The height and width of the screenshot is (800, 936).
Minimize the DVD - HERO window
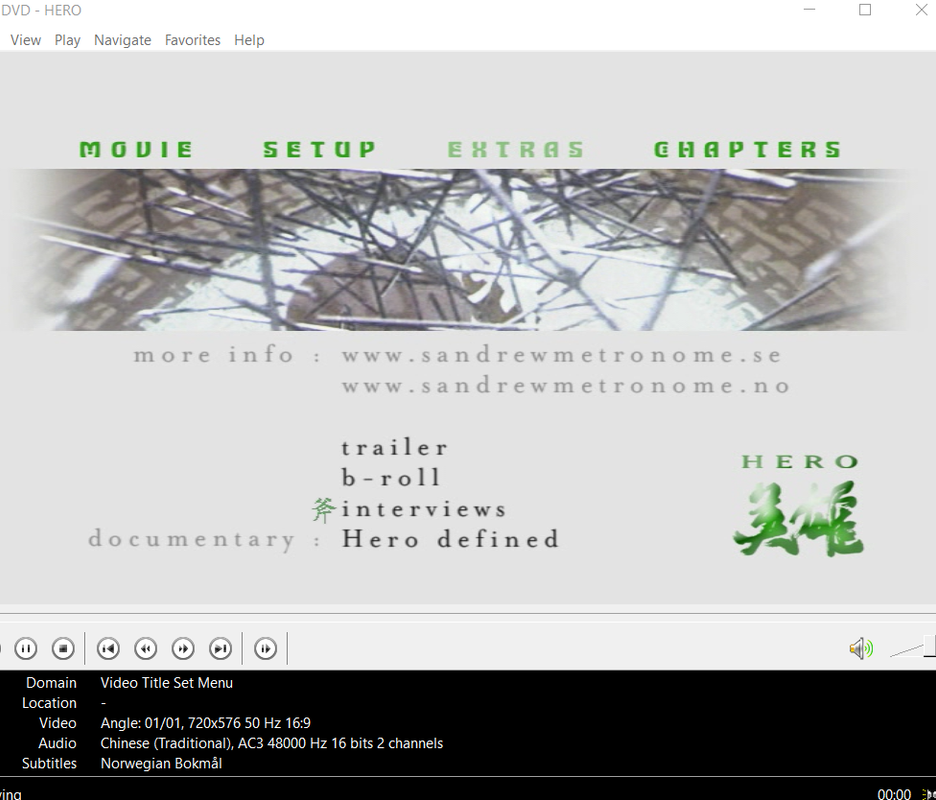point(809,10)
